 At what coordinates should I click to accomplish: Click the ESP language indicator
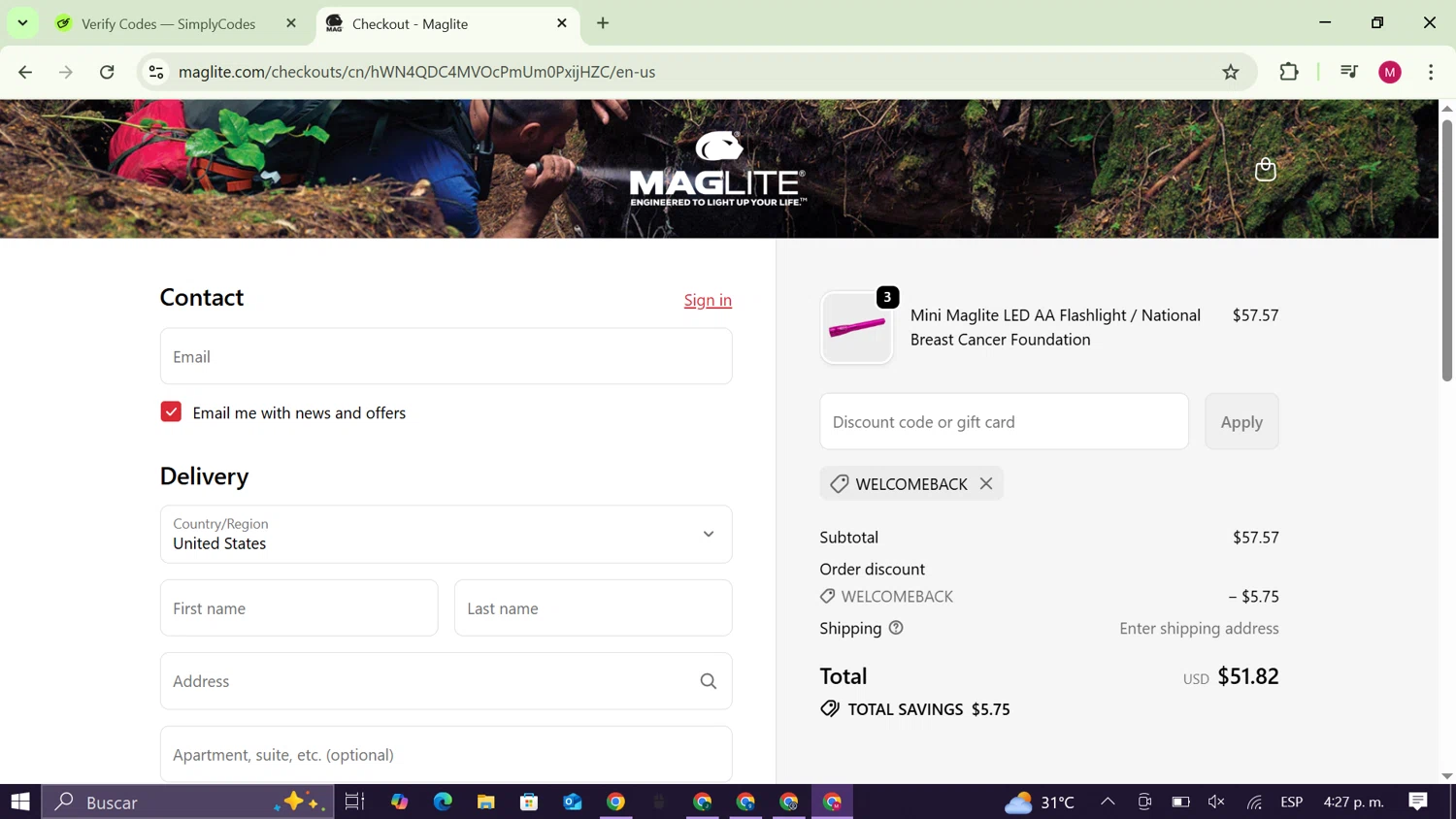point(1291,802)
